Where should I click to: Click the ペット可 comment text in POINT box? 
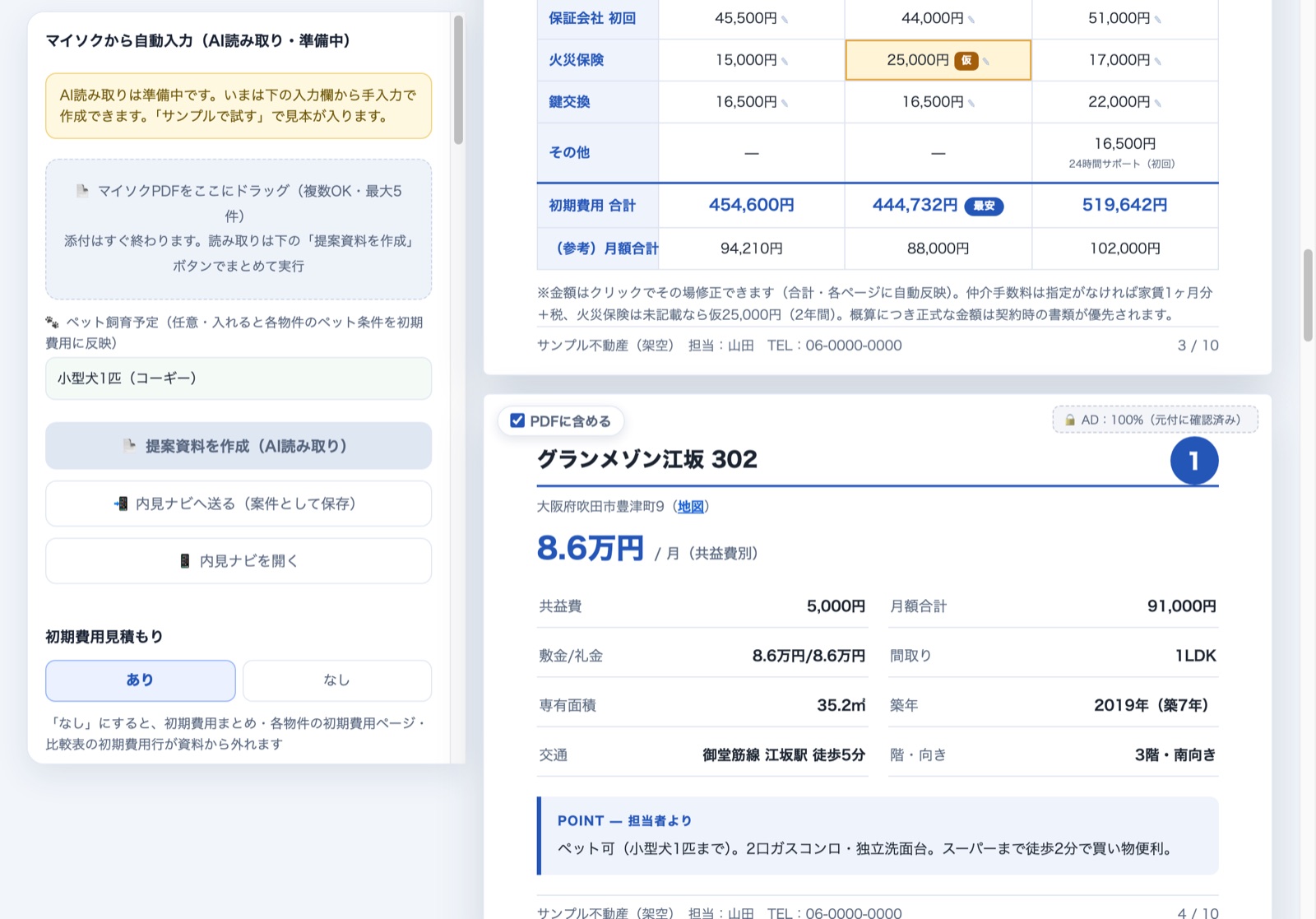[x=864, y=848]
